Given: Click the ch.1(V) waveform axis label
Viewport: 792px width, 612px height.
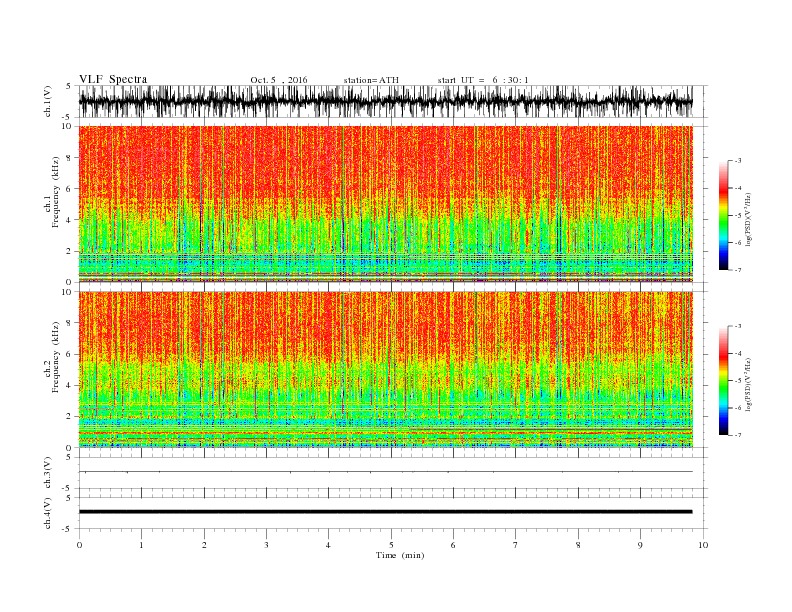Looking at the screenshot, I should click(48, 101).
